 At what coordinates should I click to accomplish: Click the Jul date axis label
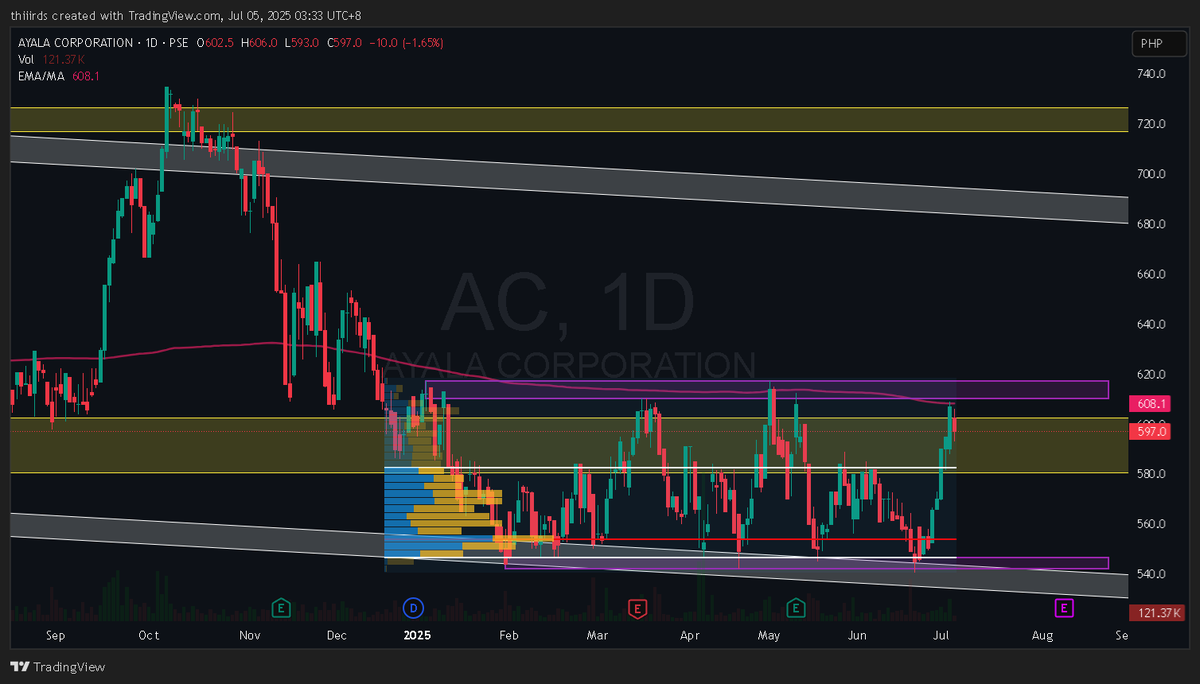939,635
